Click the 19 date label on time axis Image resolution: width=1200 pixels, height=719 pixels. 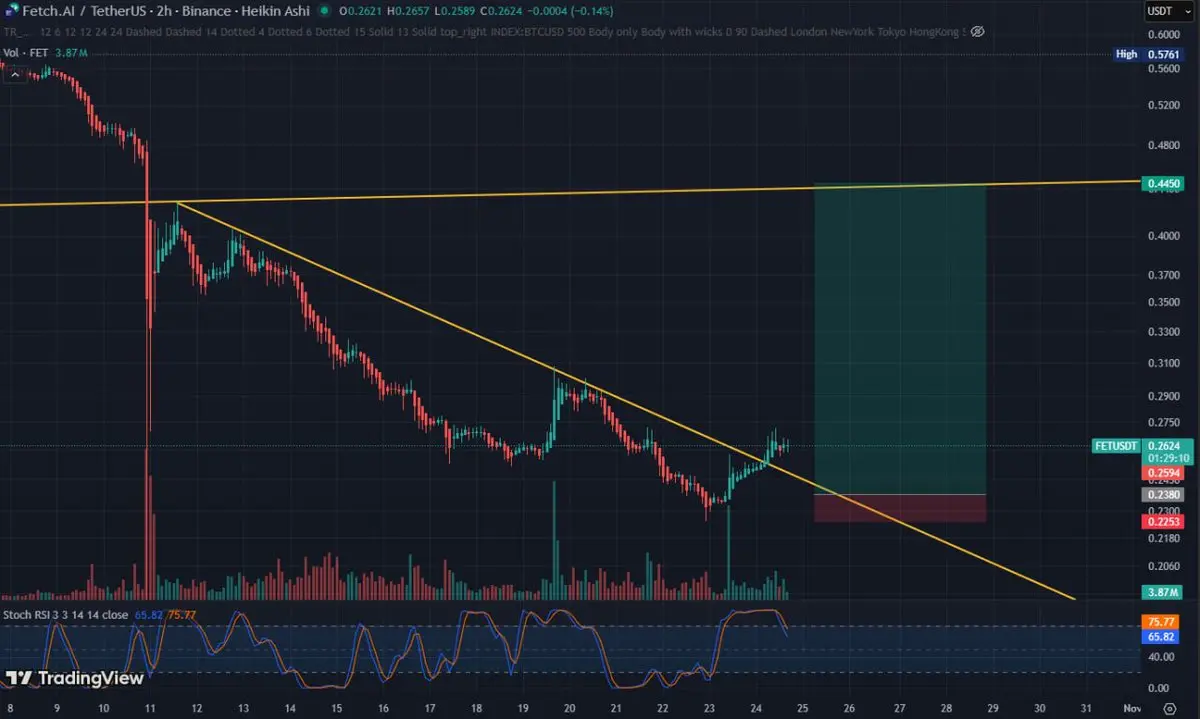click(522, 707)
